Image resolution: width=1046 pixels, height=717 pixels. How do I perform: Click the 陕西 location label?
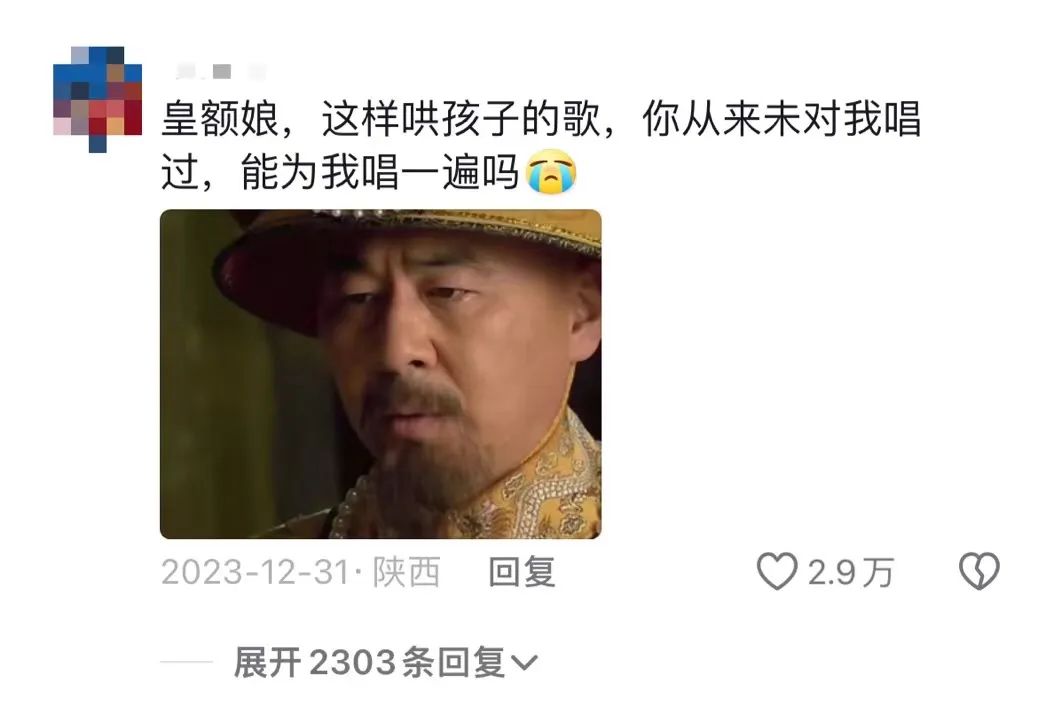406,572
